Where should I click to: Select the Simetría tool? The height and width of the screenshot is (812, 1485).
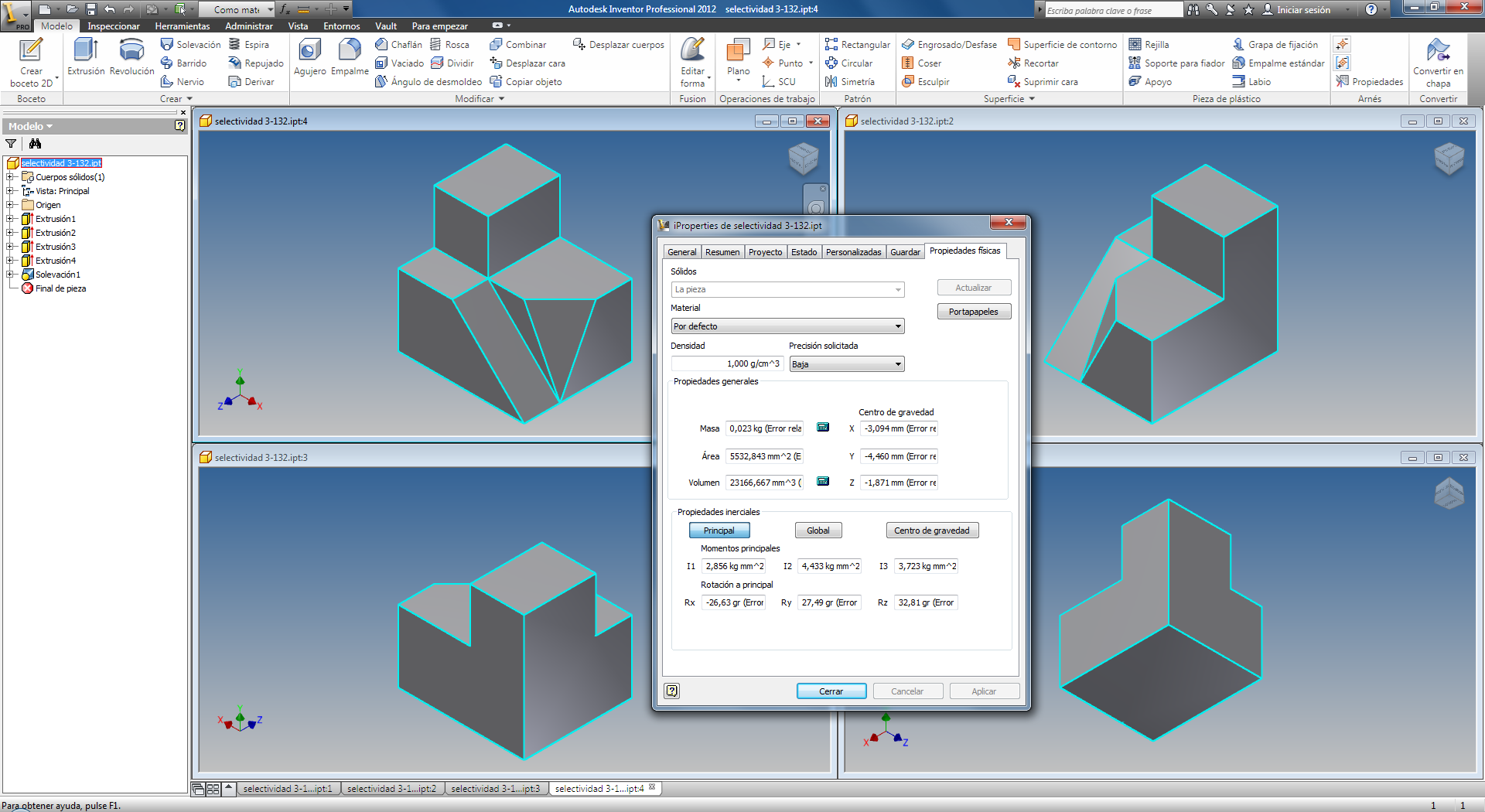click(849, 82)
